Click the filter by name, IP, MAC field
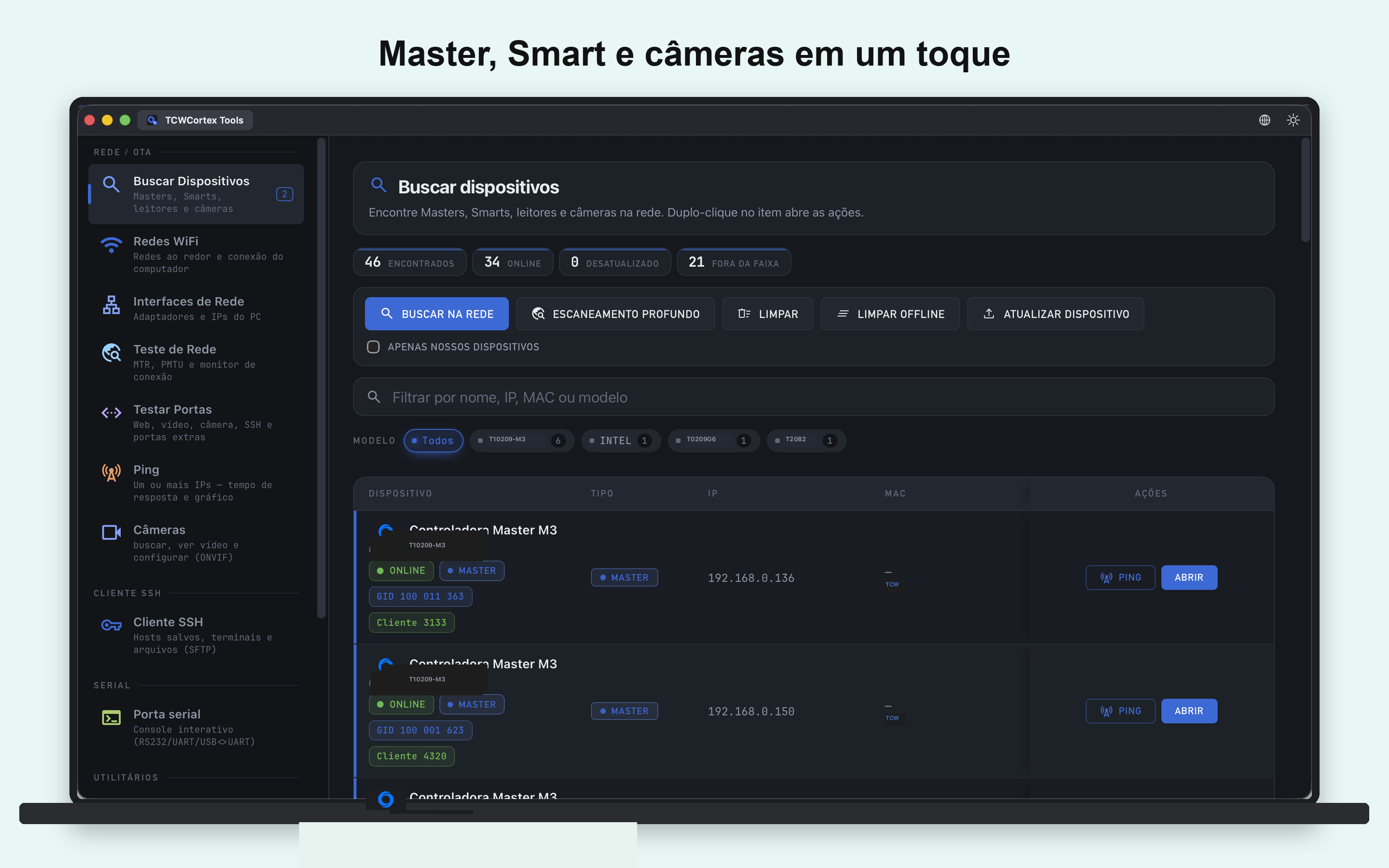This screenshot has height=868, width=1389. point(813,397)
